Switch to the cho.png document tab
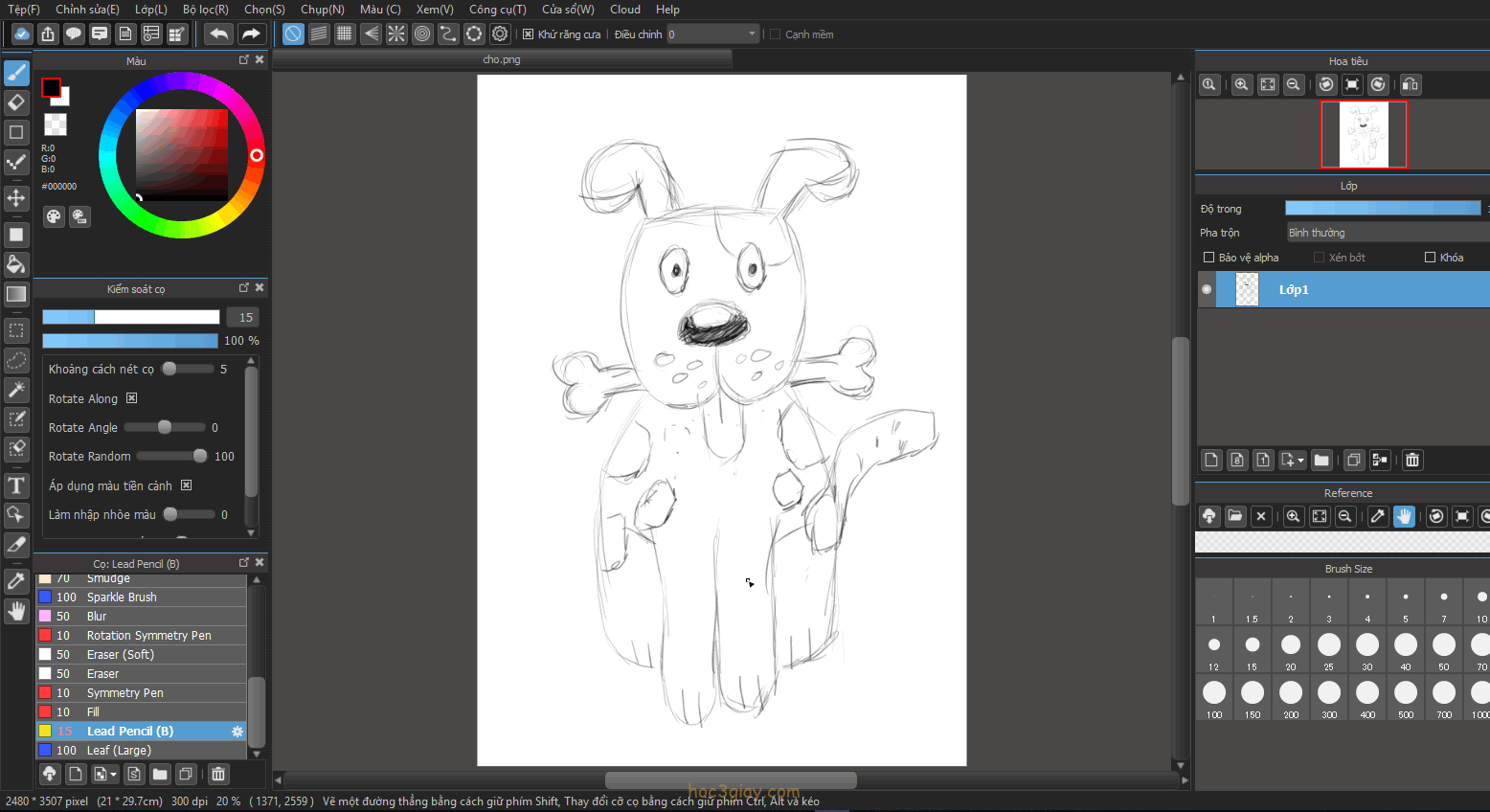 pyautogui.click(x=502, y=59)
